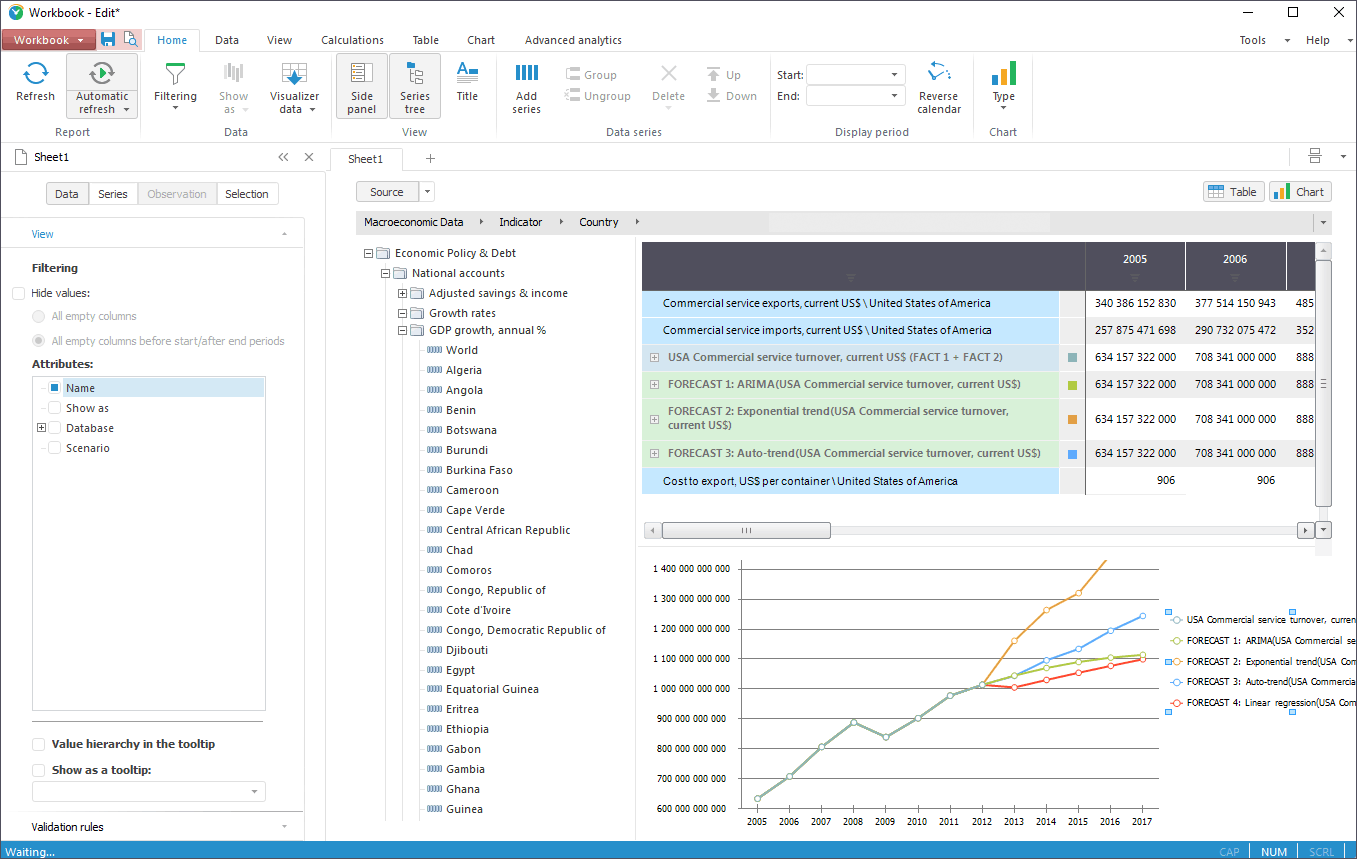Viewport: 1357px width, 859px height.
Task: Open the Calculations ribbon tab
Action: [x=352, y=40]
